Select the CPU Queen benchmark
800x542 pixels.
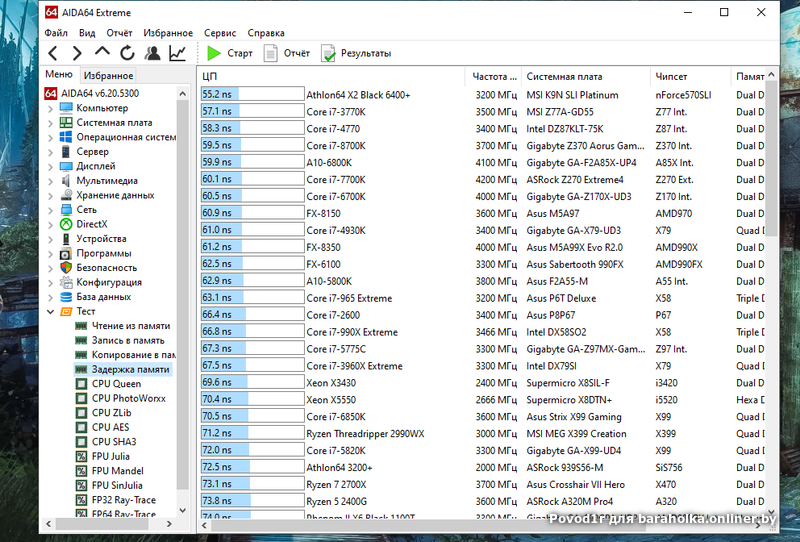pyautogui.click(x=116, y=384)
